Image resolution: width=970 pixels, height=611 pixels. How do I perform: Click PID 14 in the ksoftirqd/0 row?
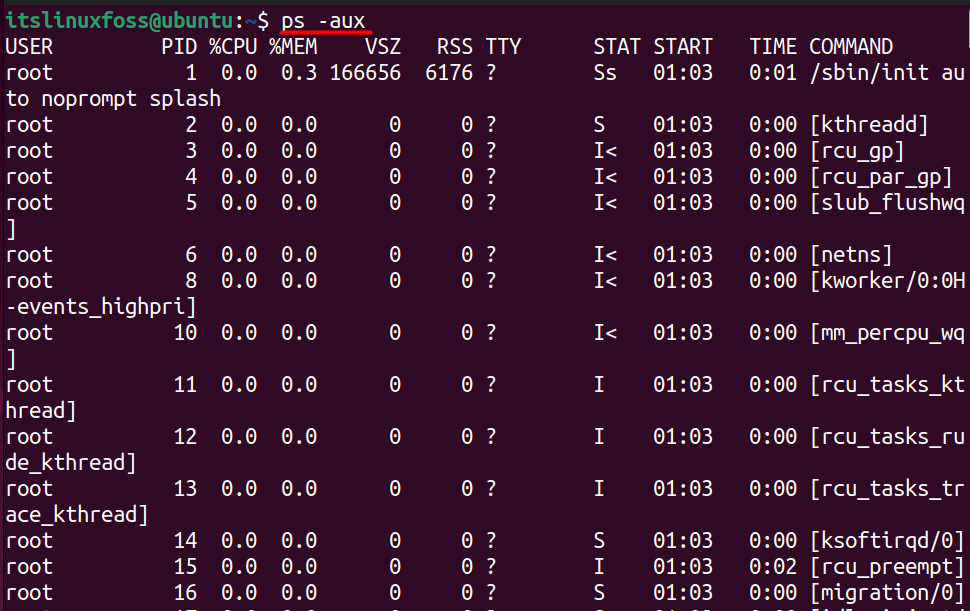(x=185, y=541)
